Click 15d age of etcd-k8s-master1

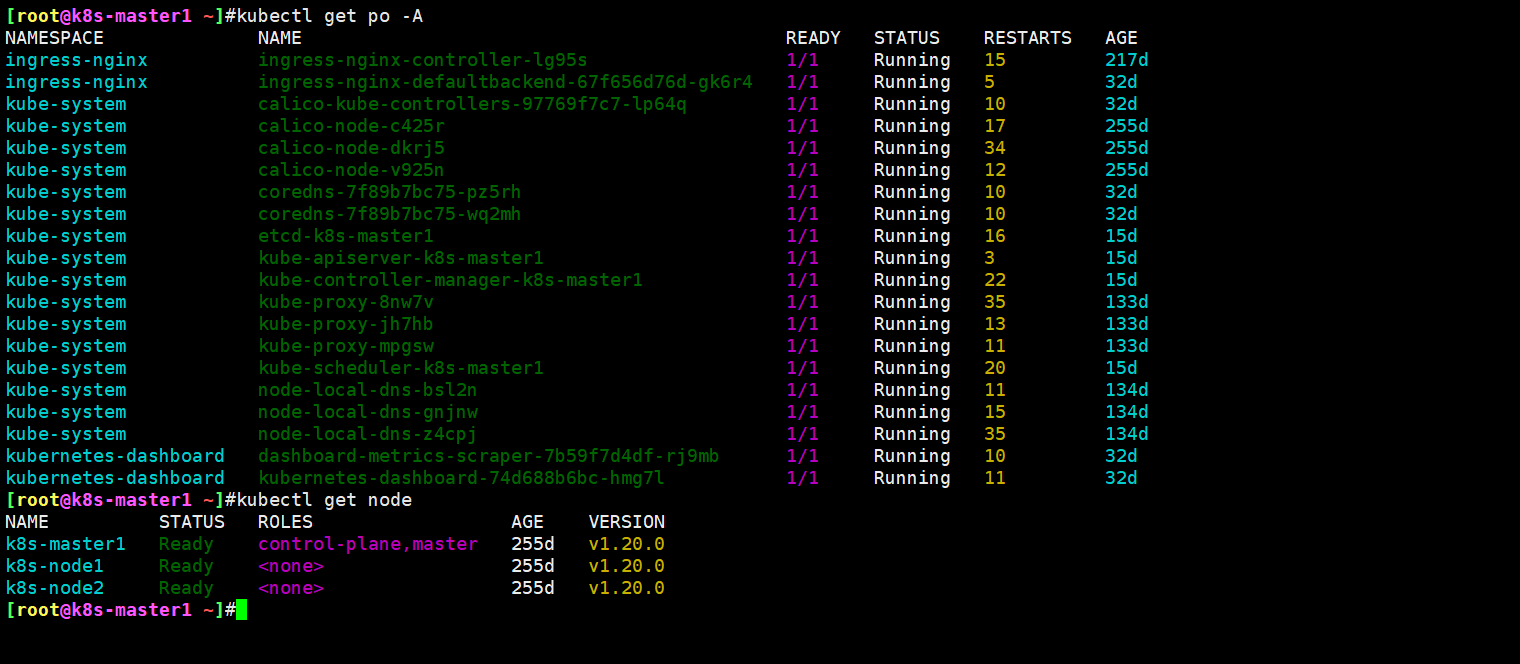pos(1121,236)
